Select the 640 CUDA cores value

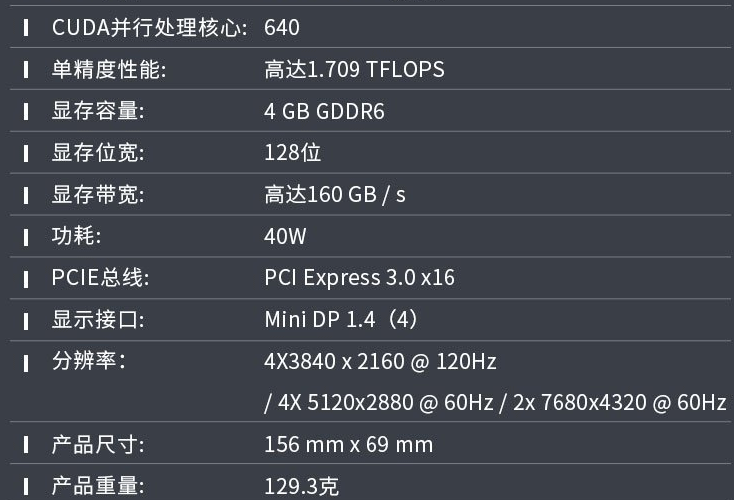(x=282, y=27)
